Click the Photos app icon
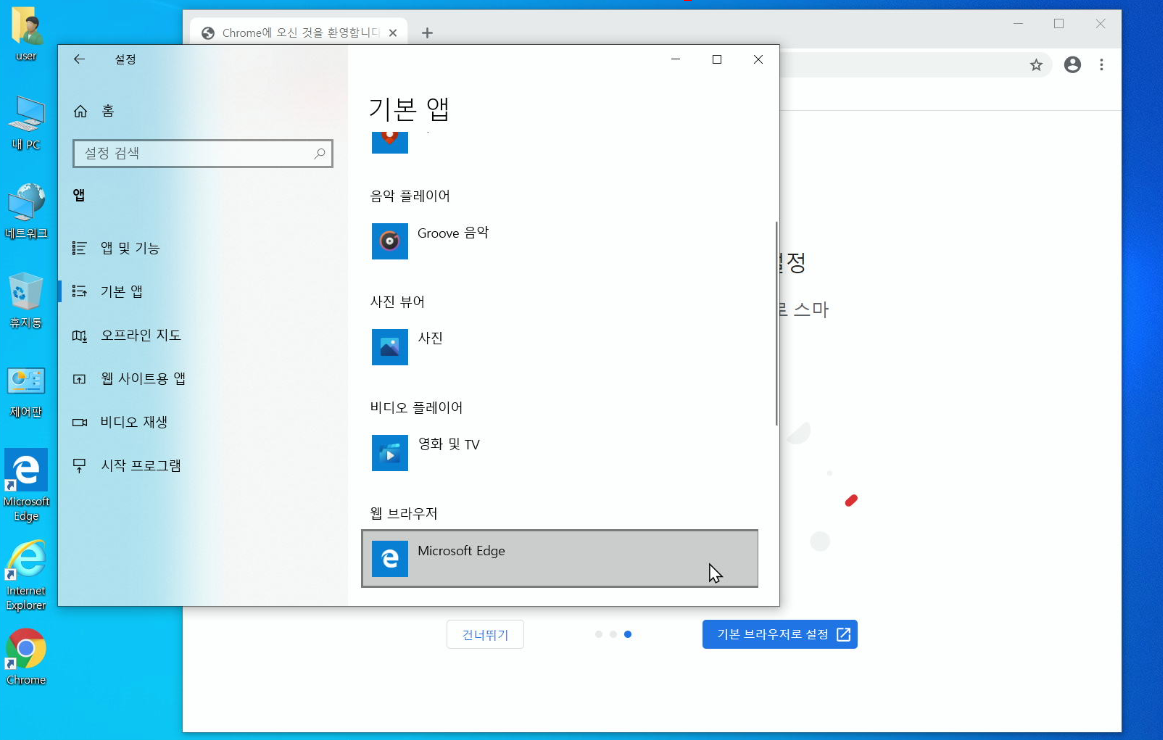This screenshot has height=740, width=1163. 389,347
